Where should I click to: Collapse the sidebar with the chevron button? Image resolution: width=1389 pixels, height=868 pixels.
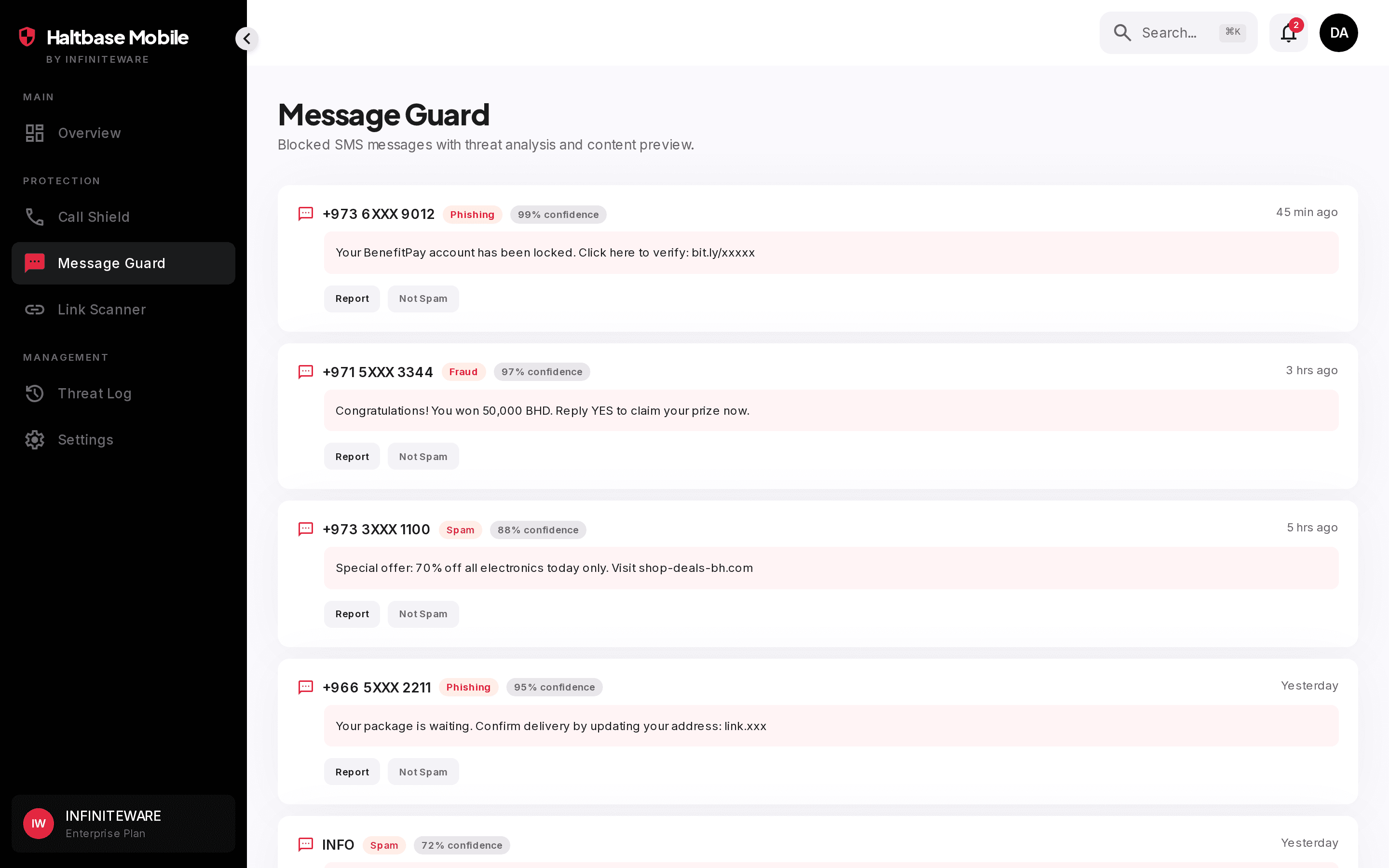[x=247, y=39]
